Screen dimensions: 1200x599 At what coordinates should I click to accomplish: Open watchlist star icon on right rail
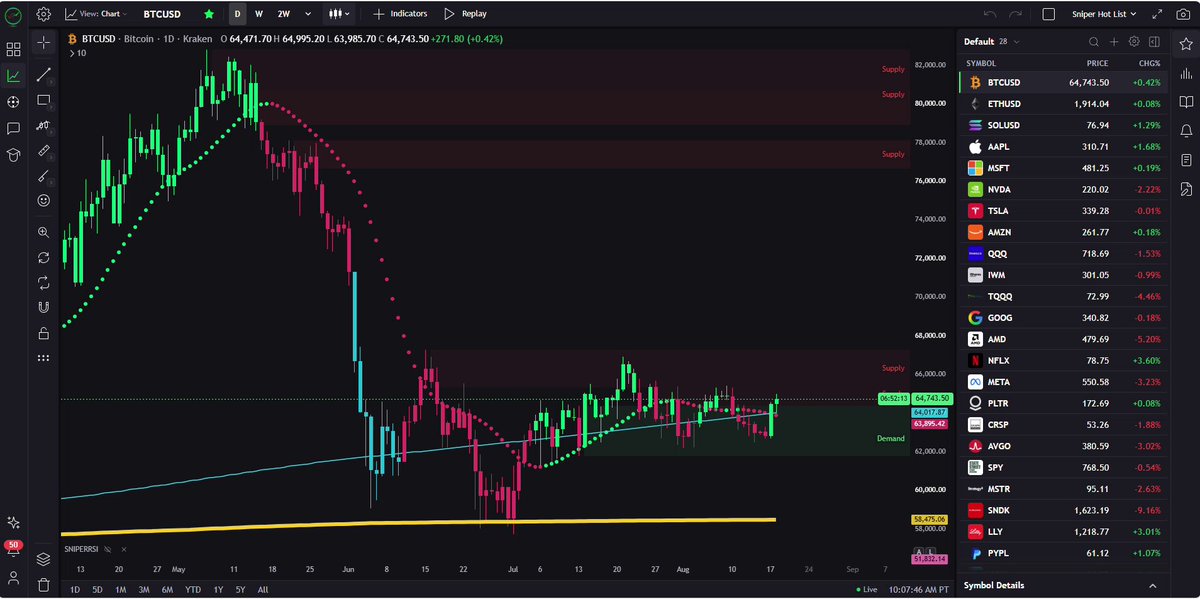pyautogui.click(x=1185, y=45)
